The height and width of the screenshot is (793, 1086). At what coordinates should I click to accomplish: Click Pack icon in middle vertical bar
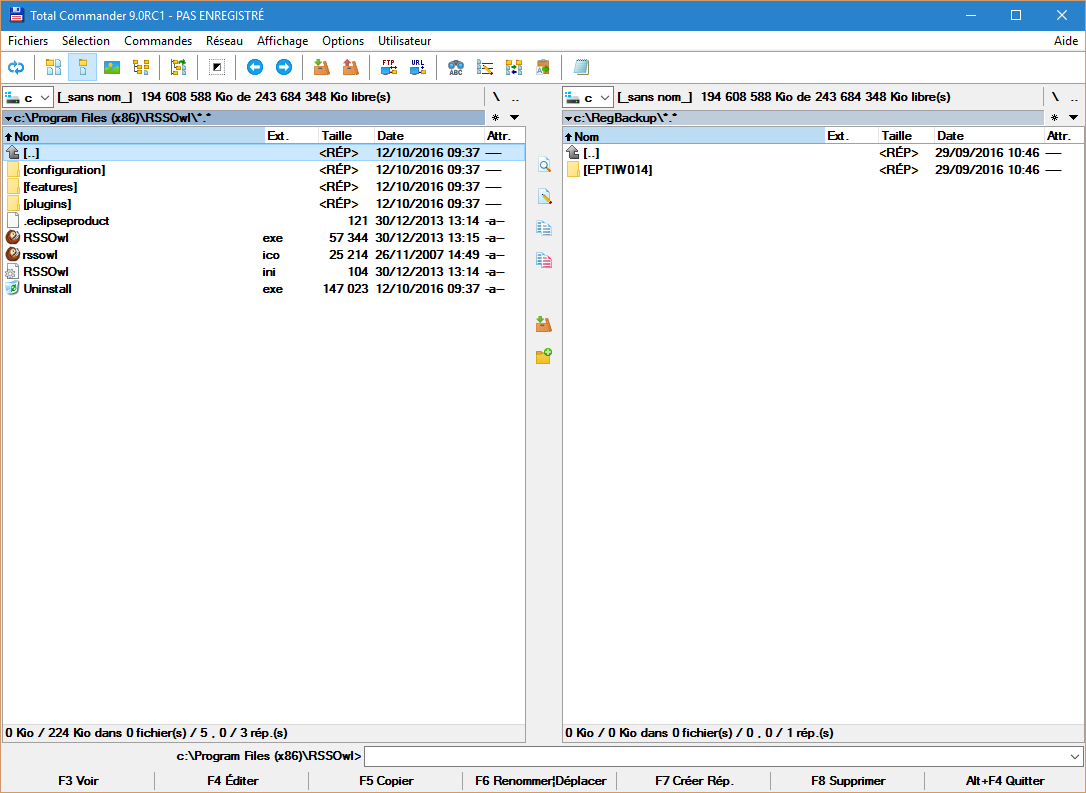click(x=544, y=324)
